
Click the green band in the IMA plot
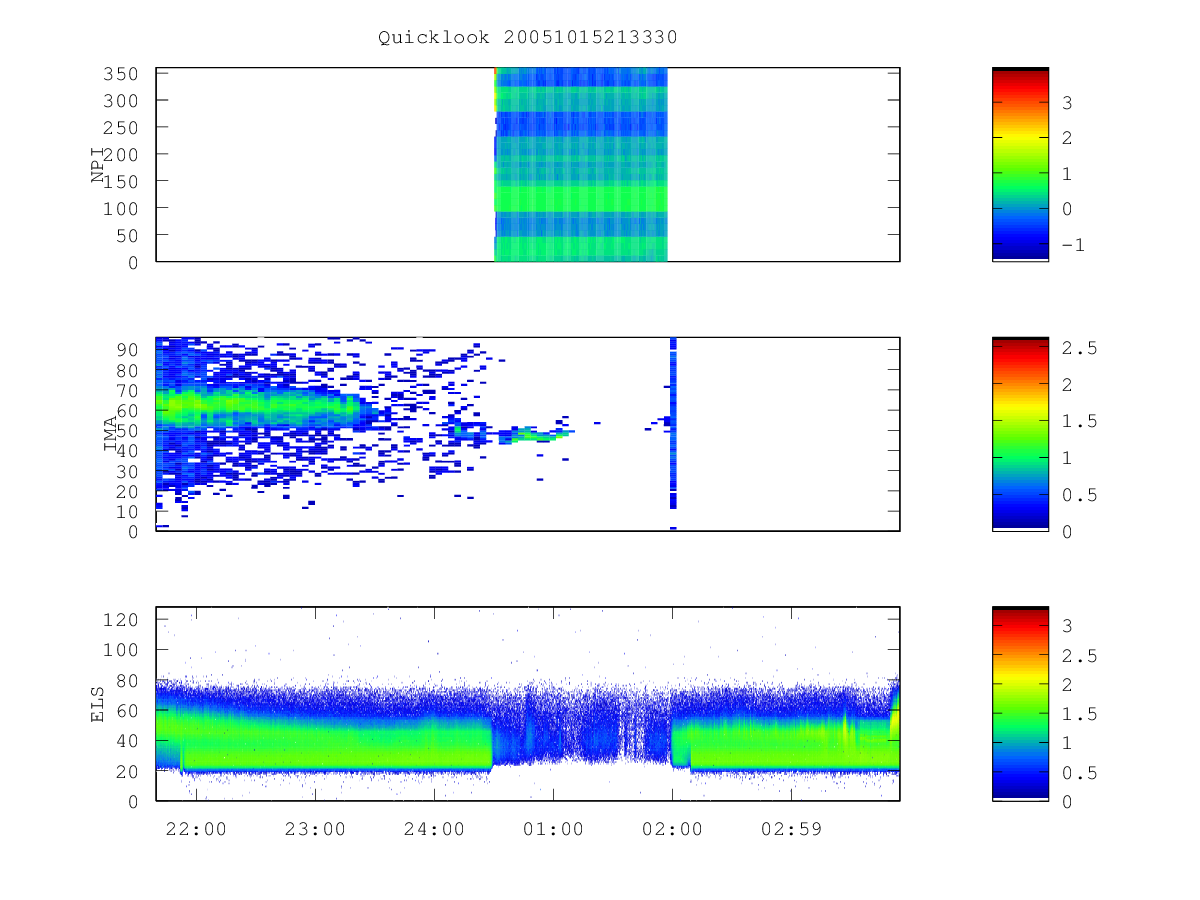(260, 408)
